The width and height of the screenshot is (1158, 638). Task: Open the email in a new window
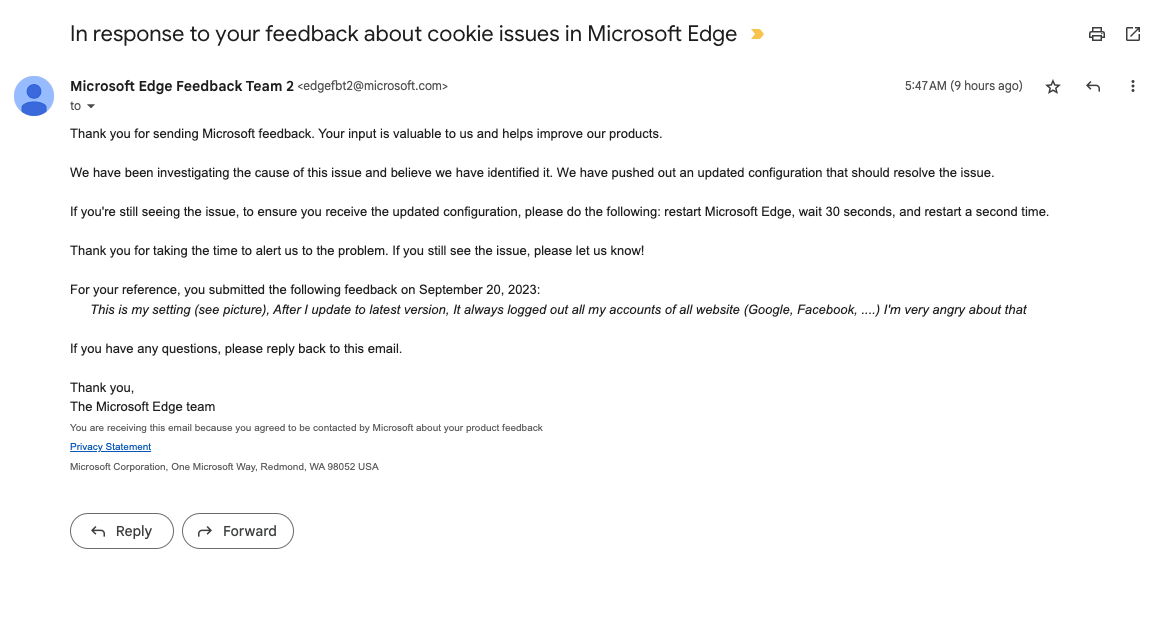(1133, 34)
